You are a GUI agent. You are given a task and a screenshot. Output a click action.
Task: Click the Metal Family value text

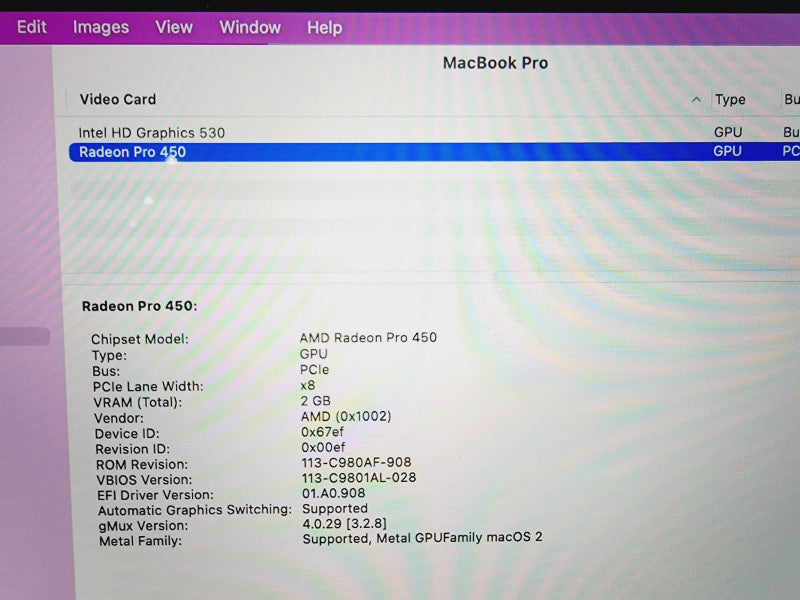point(422,538)
